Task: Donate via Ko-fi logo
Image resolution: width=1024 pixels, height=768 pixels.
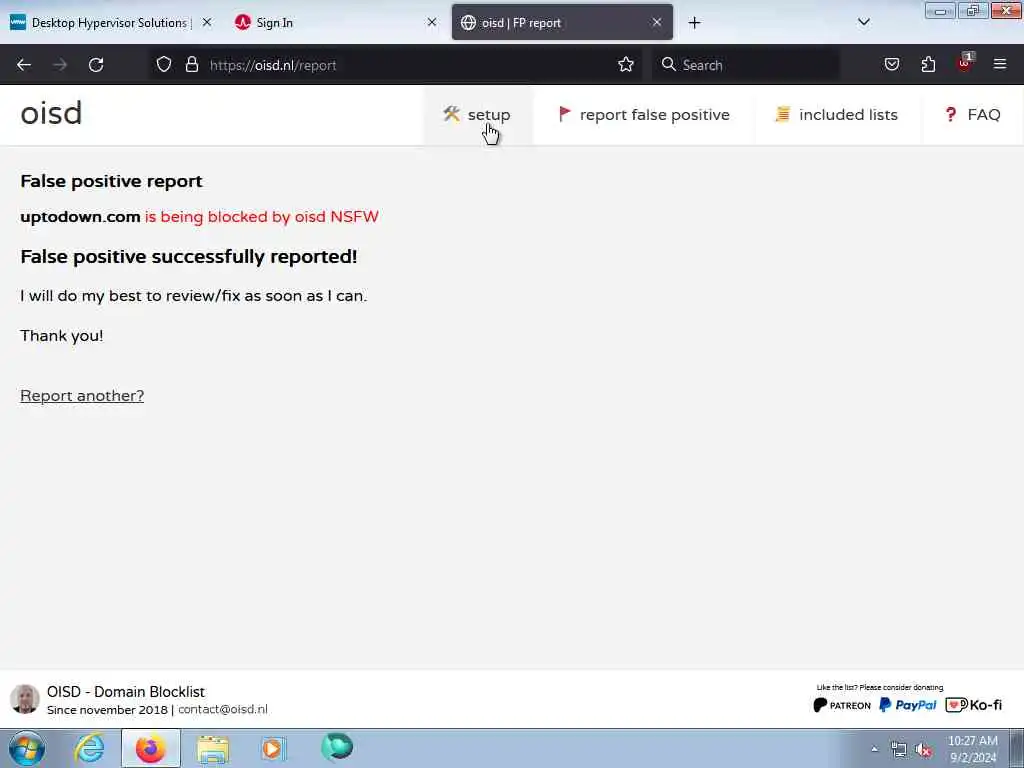Action: click(974, 705)
